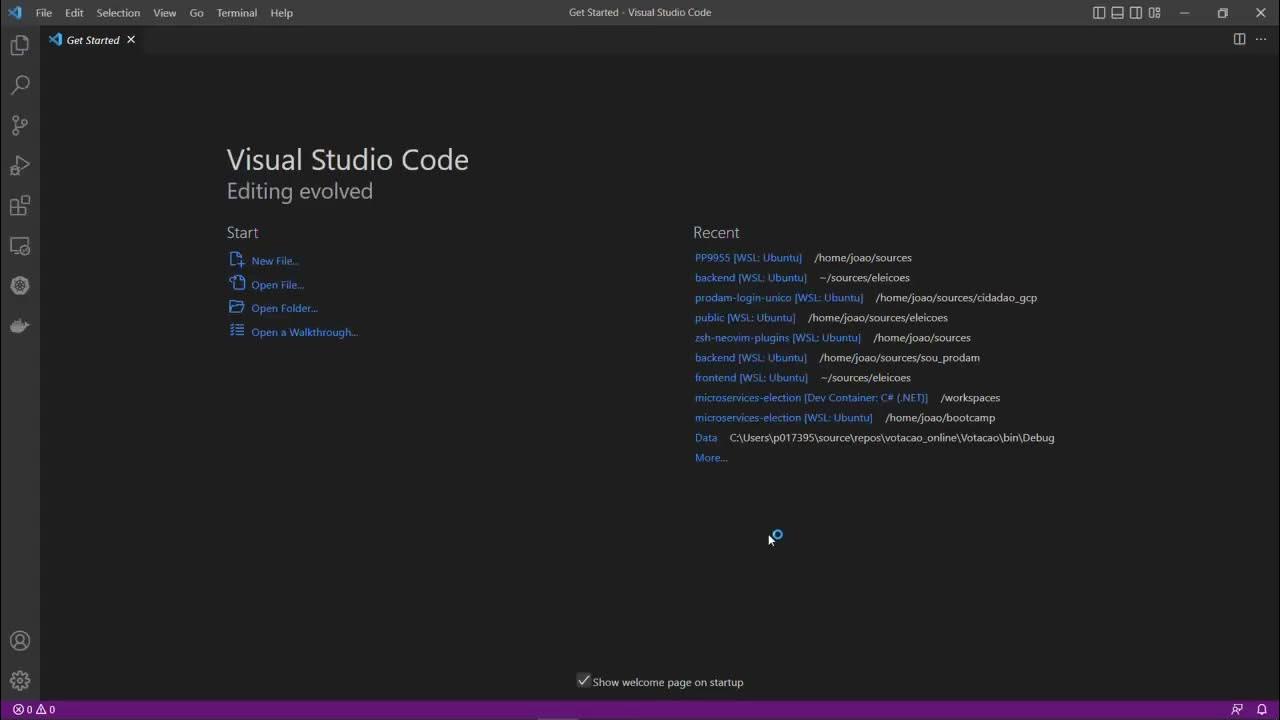This screenshot has width=1280, height=720.
Task: Open the File menu
Action: 44,13
